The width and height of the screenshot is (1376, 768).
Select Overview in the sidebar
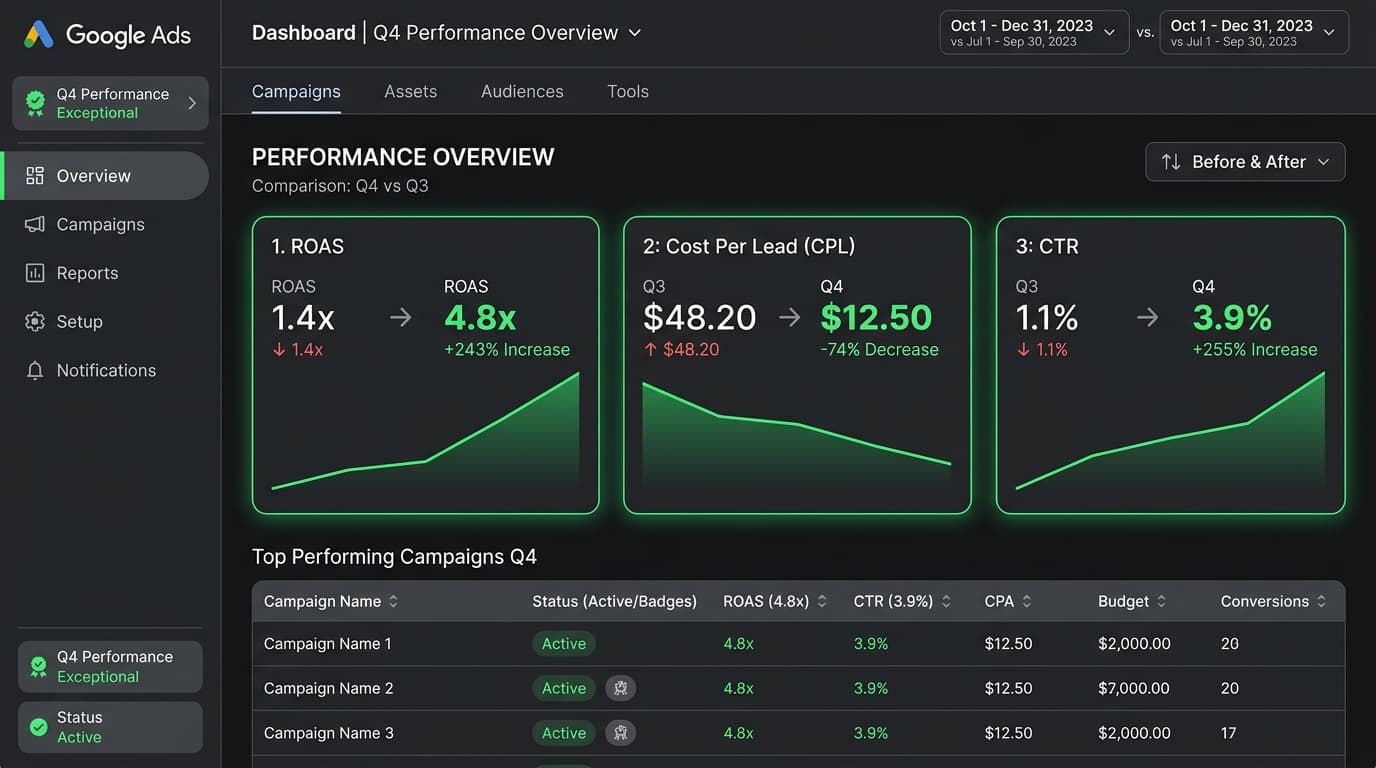tap(106, 176)
